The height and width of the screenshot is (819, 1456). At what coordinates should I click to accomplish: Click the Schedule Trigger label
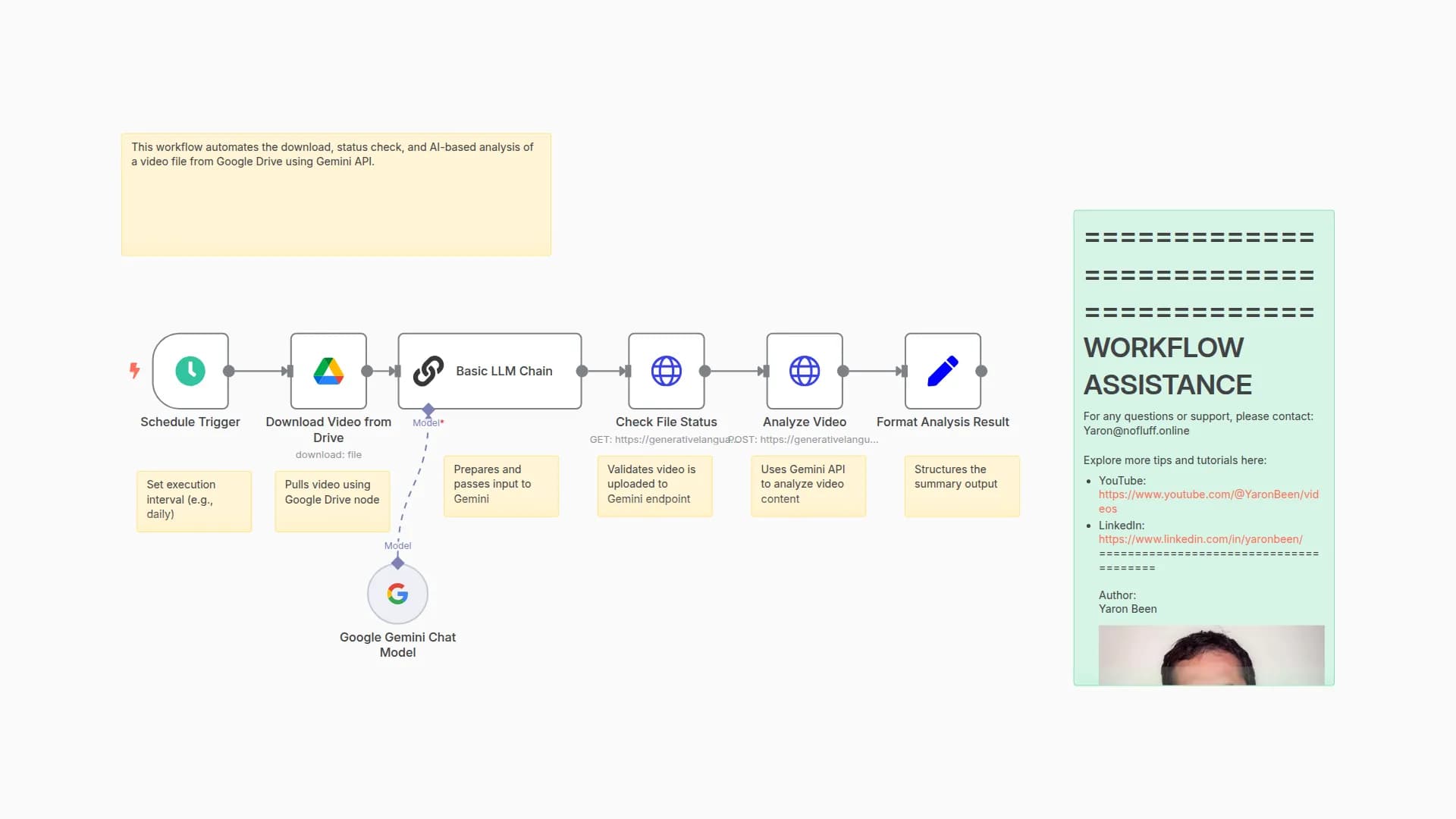[190, 422]
